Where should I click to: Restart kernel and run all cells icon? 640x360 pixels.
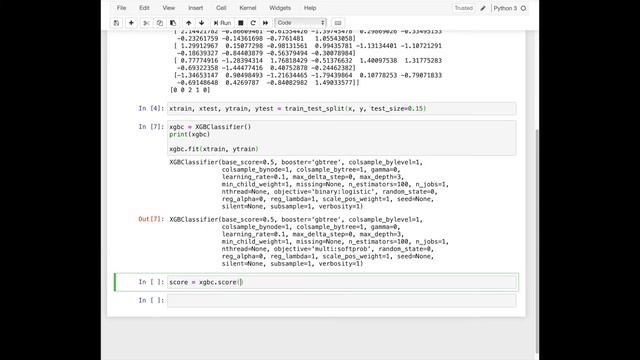click(x=265, y=23)
